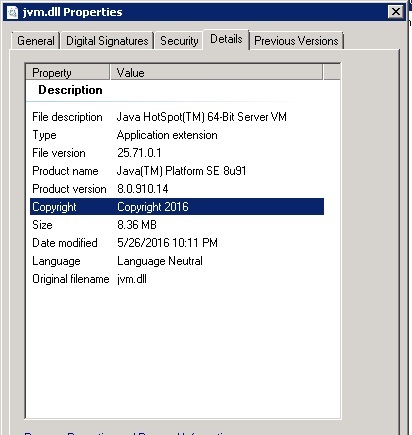Select the File description property row

177,117
